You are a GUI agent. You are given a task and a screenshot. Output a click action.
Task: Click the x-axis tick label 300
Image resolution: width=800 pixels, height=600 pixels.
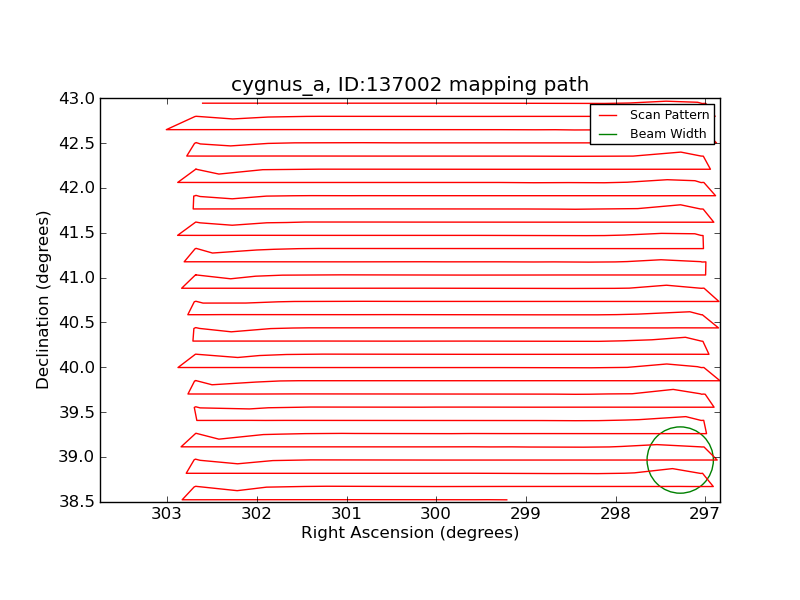[436, 513]
